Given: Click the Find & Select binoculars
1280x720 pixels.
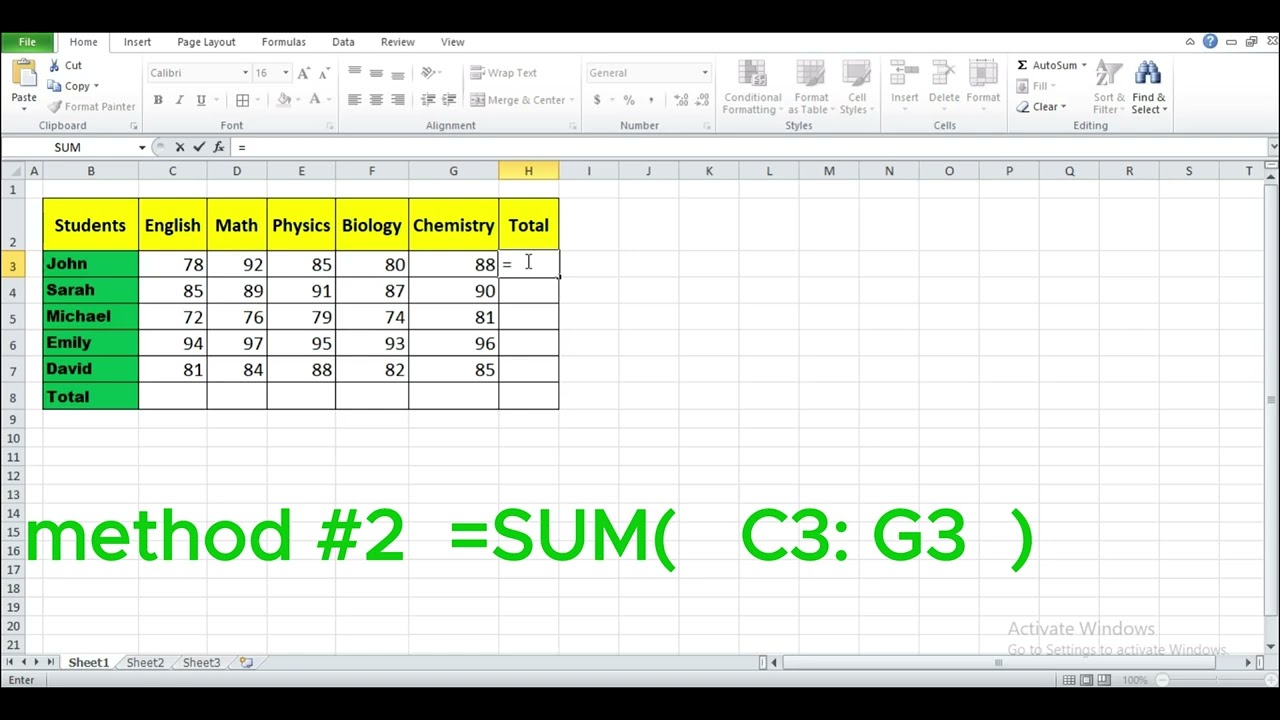Looking at the screenshot, I should coord(1149,87).
